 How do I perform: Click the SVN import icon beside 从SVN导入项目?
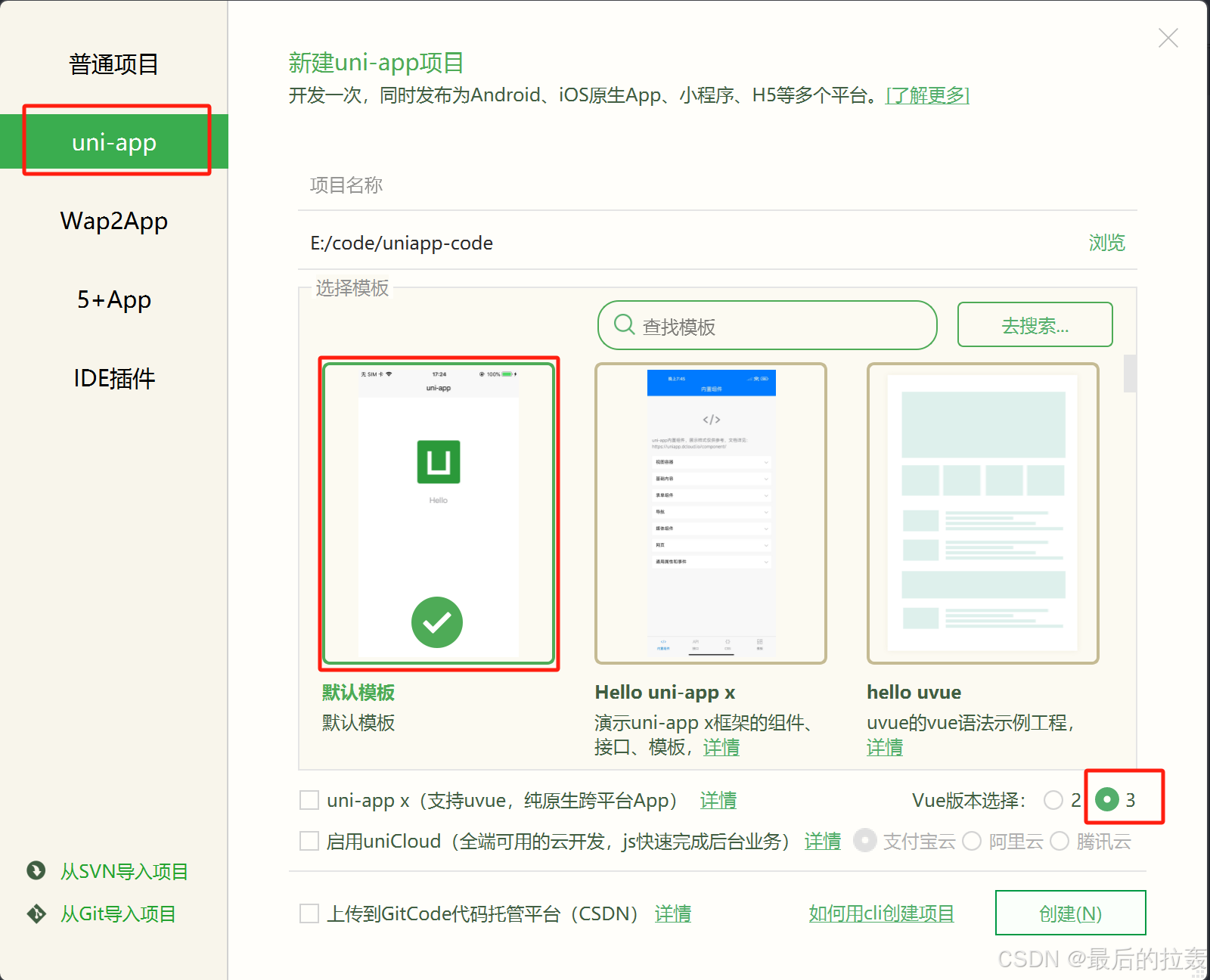coord(36,871)
